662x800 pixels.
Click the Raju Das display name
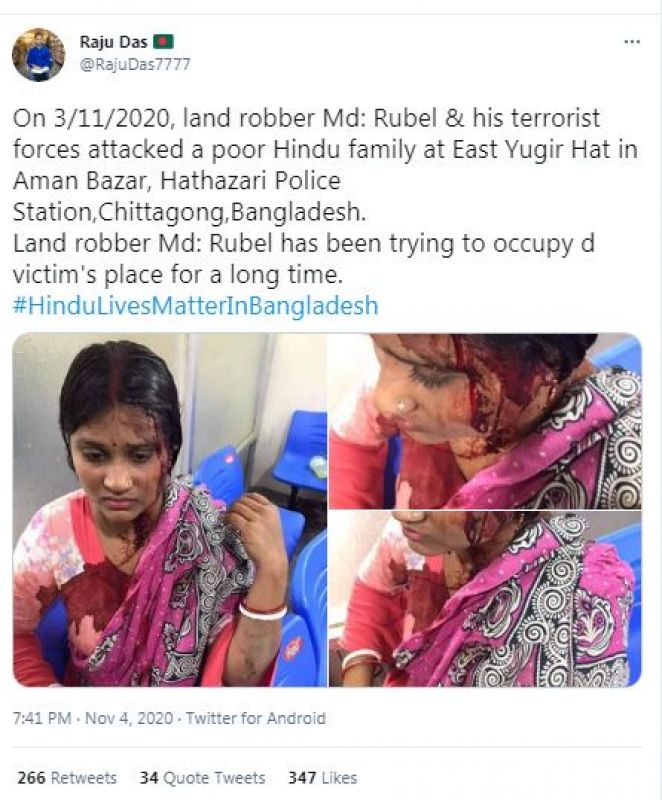point(113,42)
